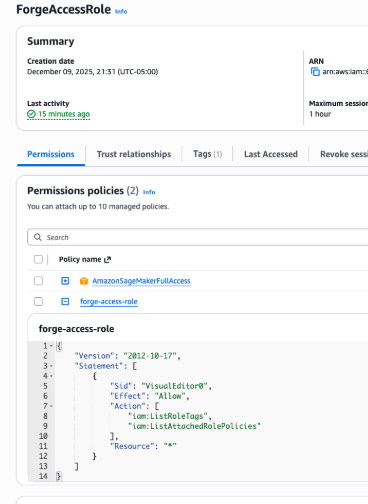
Task: Click the "Resource": "*" line
Action: click(143, 446)
